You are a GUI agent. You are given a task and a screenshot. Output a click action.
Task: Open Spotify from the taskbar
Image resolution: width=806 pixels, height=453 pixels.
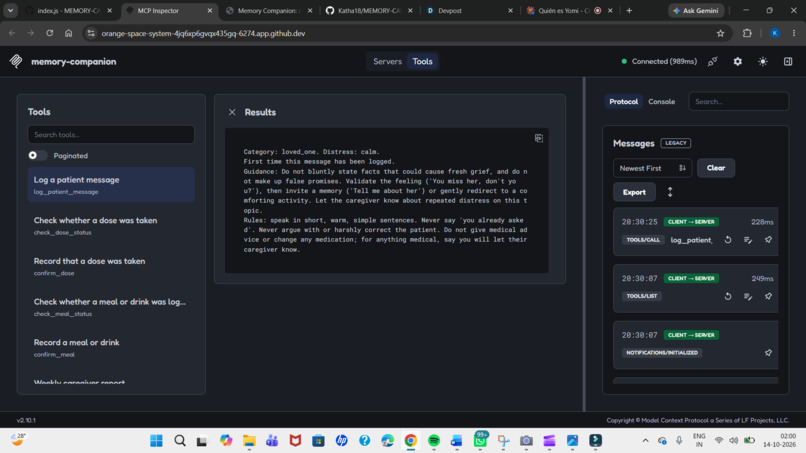(434, 441)
